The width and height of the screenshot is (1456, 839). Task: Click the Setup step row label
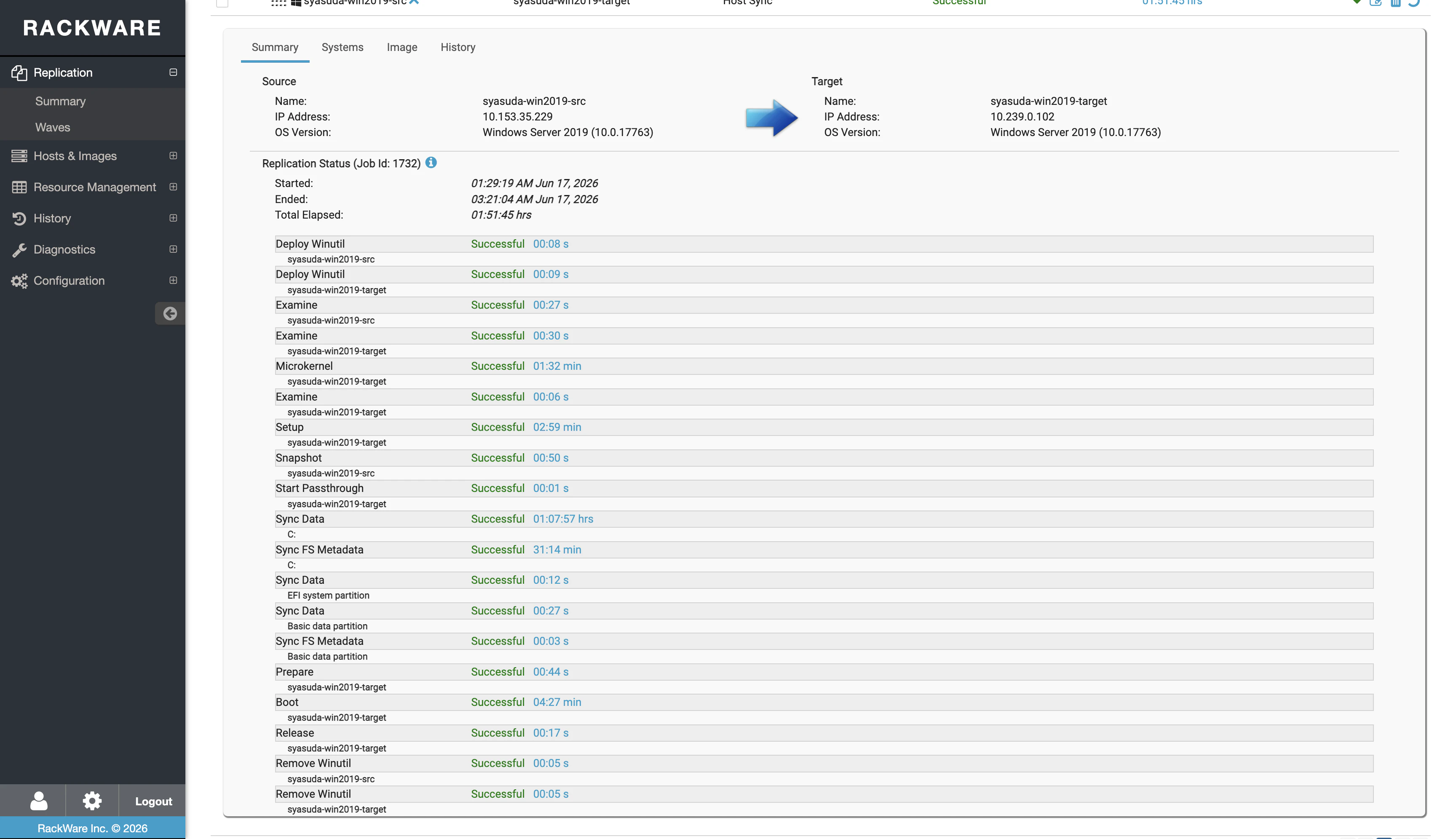(x=289, y=427)
